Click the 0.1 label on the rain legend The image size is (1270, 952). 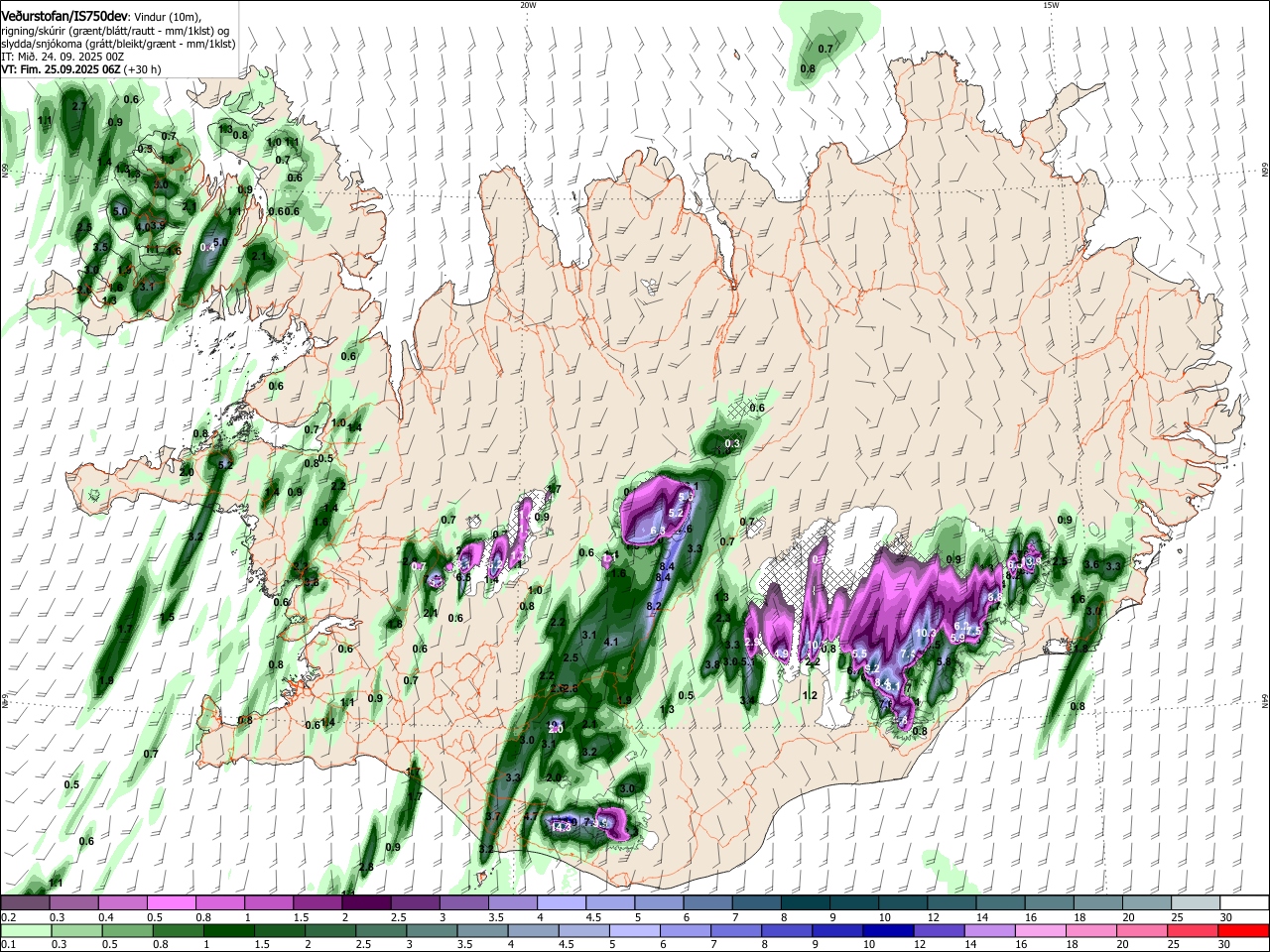pyautogui.click(x=8, y=945)
